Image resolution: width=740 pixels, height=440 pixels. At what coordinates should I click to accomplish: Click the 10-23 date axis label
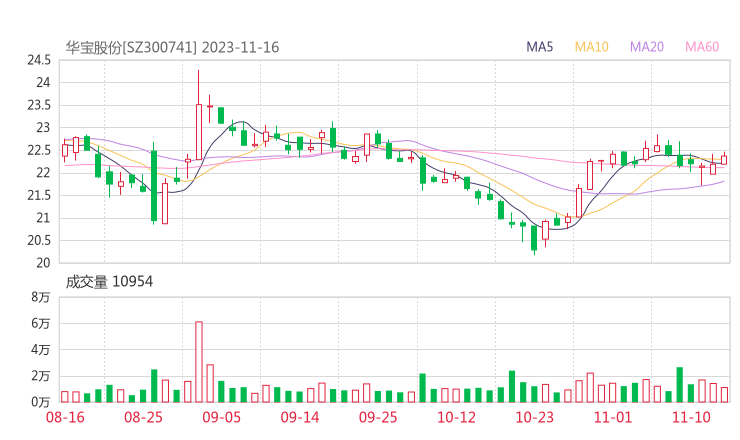point(534,417)
